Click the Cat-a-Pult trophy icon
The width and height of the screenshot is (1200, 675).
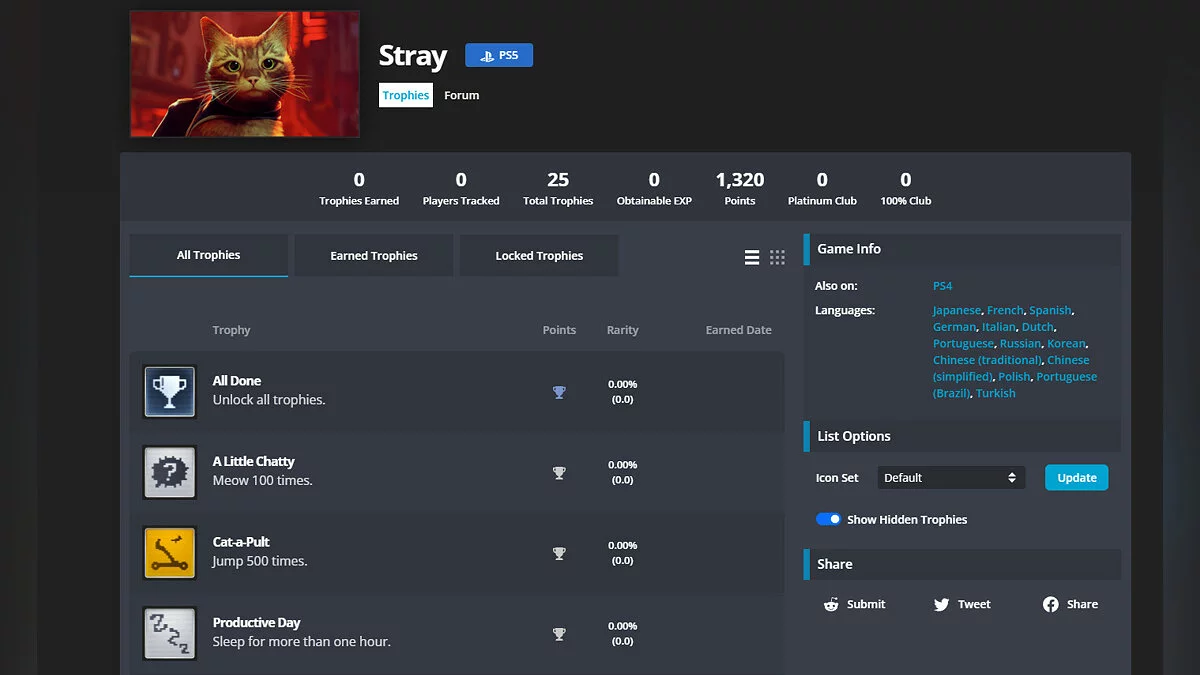169,552
